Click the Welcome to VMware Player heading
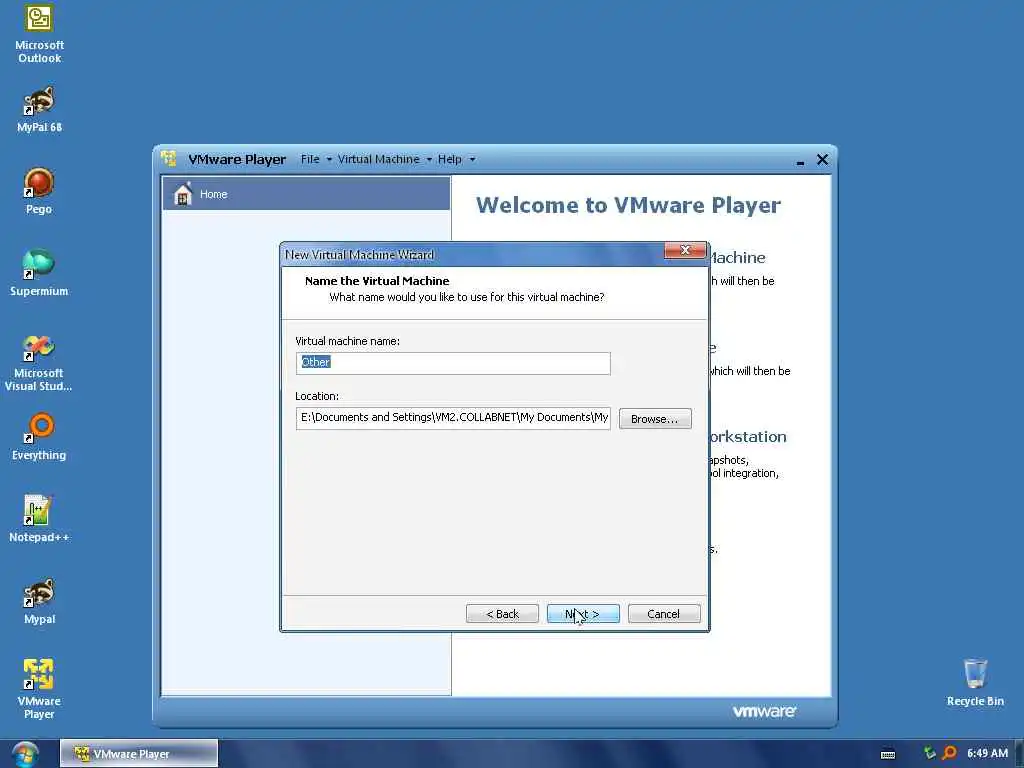The height and width of the screenshot is (768, 1024). (628, 205)
